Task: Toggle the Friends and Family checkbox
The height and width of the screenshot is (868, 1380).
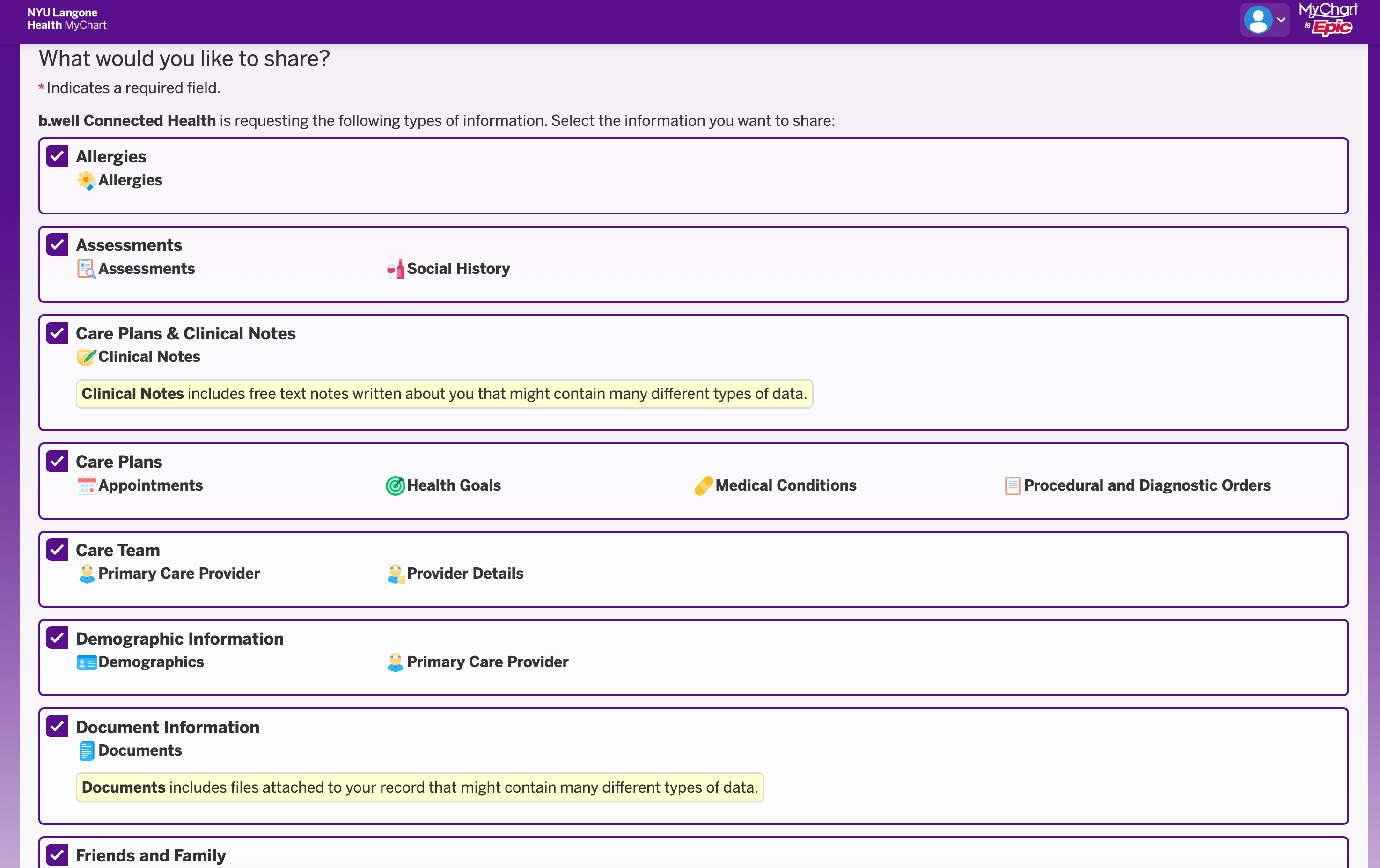Action: tap(57, 855)
